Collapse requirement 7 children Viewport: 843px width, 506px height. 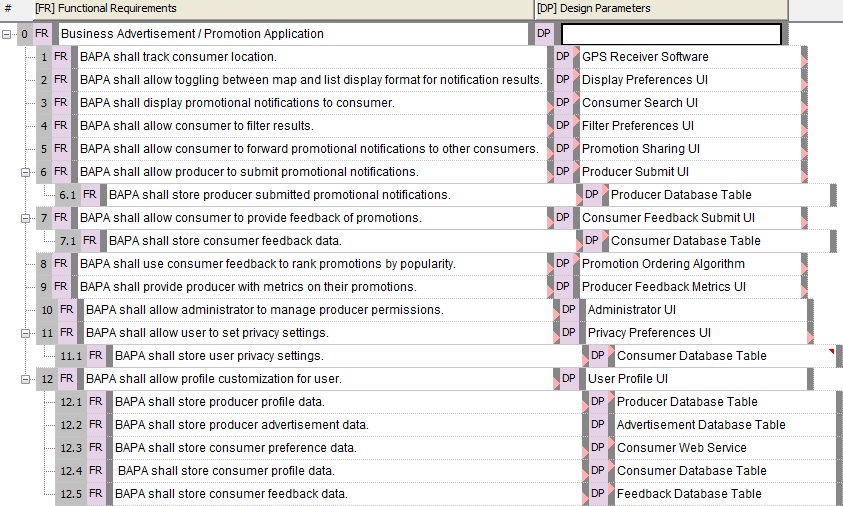pos(25,218)
